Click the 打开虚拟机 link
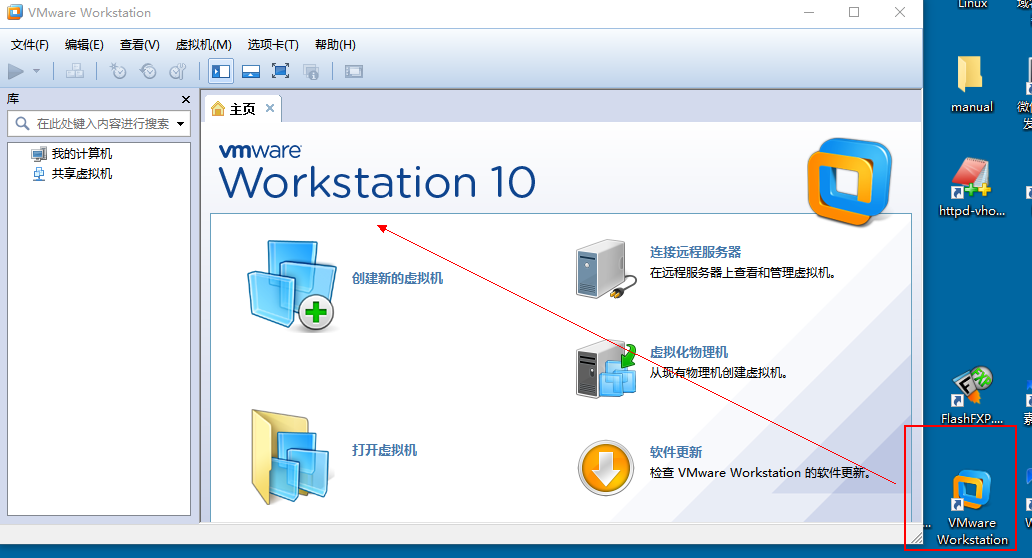The width and height of the screenshot is (1032, 558). tap(384, 450)
